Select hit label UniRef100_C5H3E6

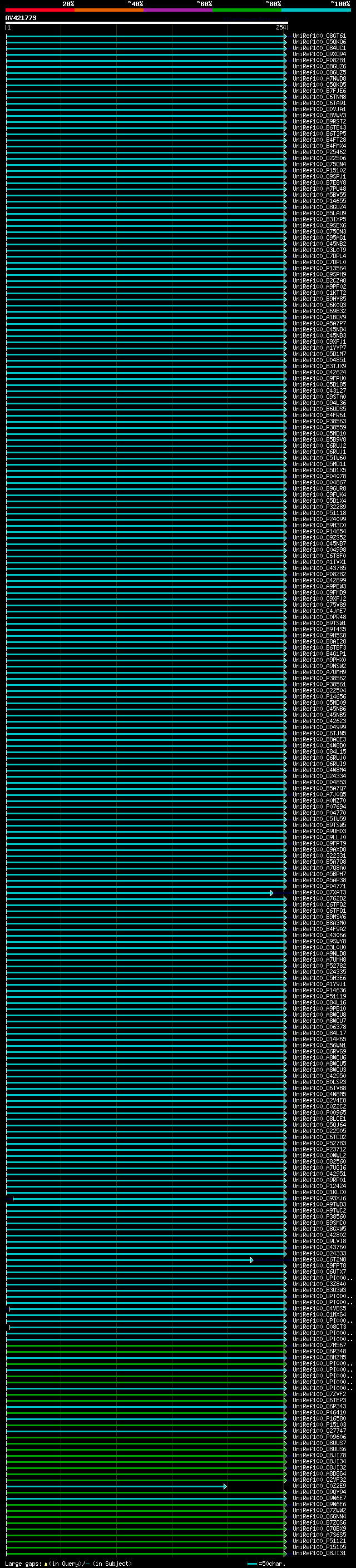coord(319,978)
